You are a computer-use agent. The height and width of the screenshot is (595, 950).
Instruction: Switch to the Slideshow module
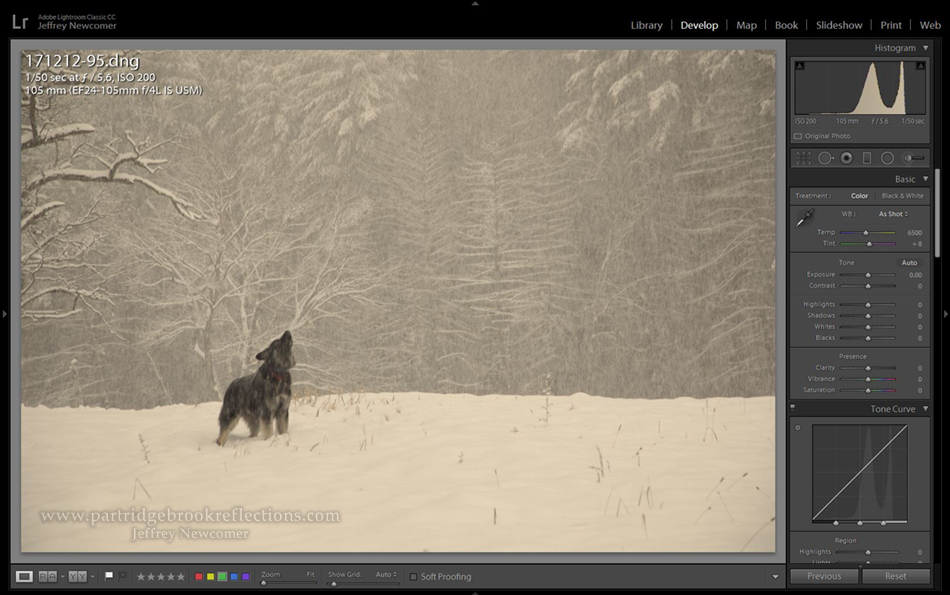coord(839,25)
